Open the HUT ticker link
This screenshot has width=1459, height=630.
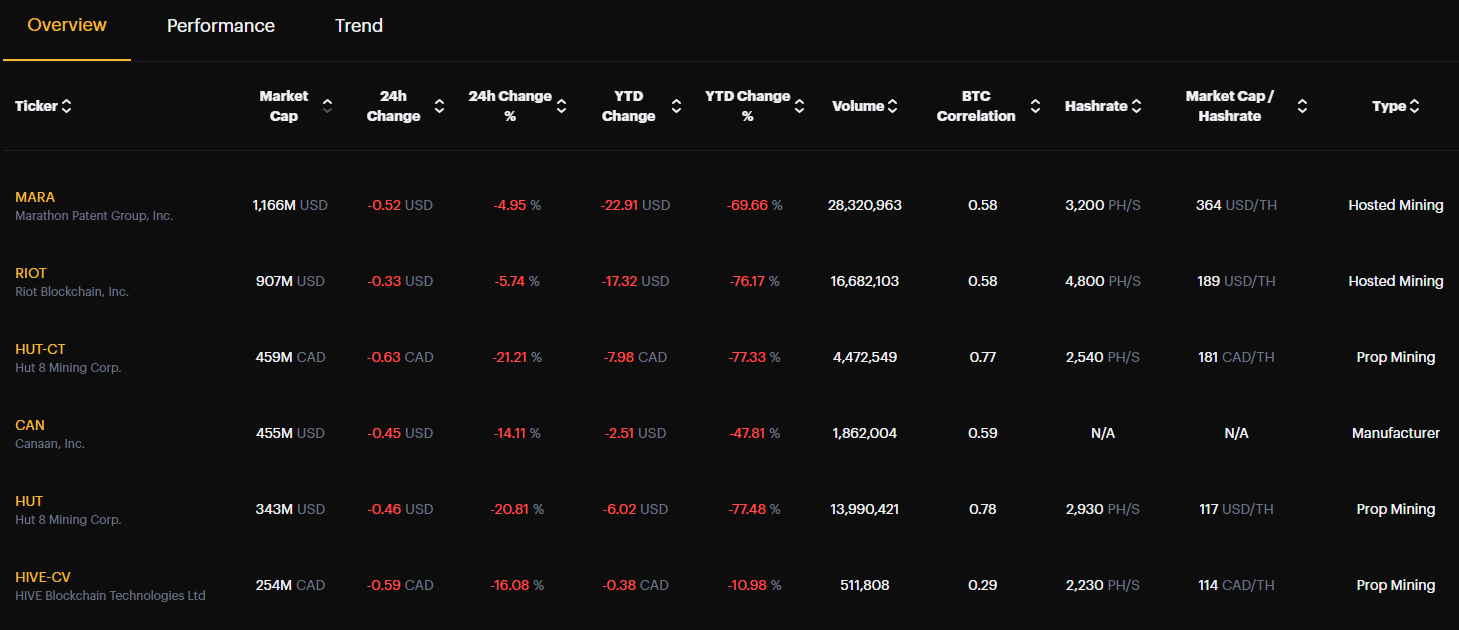pos(29,501)
